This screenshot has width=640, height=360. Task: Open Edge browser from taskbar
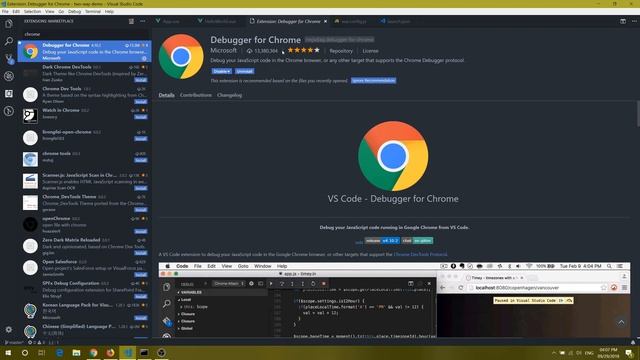(60, 353)
